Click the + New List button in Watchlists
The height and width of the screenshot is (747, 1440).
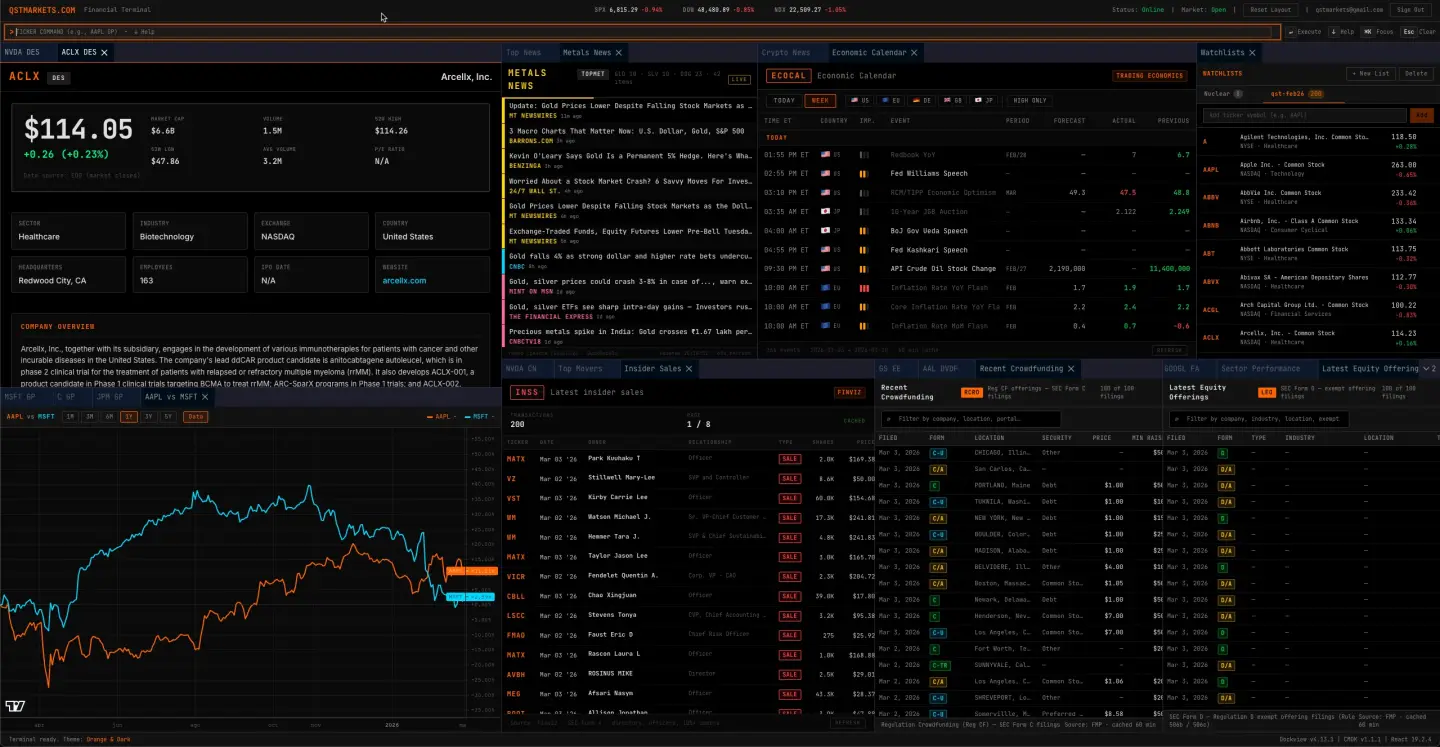(x=1369, y=73)
